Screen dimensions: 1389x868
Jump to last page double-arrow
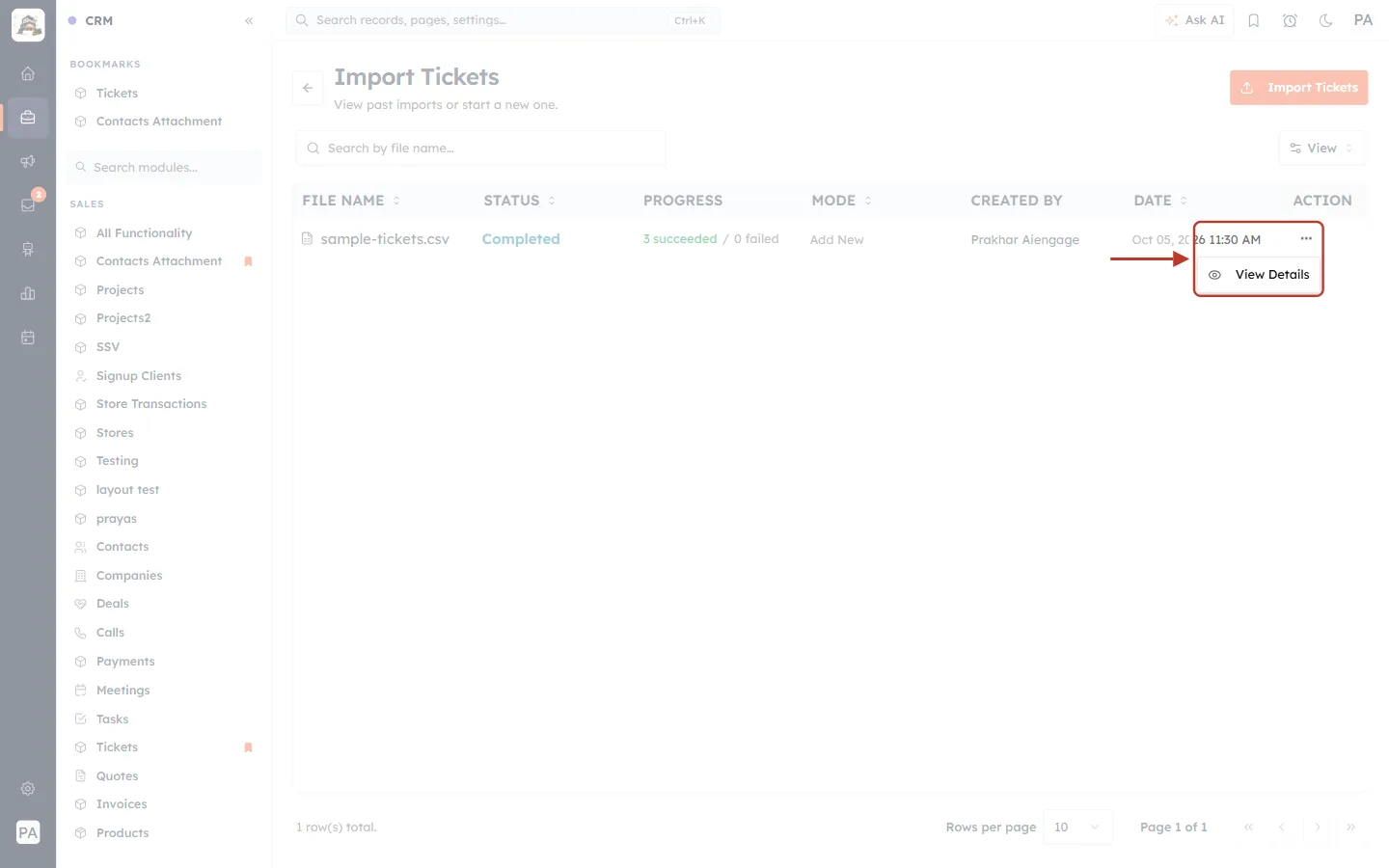tap(1351, 827)
